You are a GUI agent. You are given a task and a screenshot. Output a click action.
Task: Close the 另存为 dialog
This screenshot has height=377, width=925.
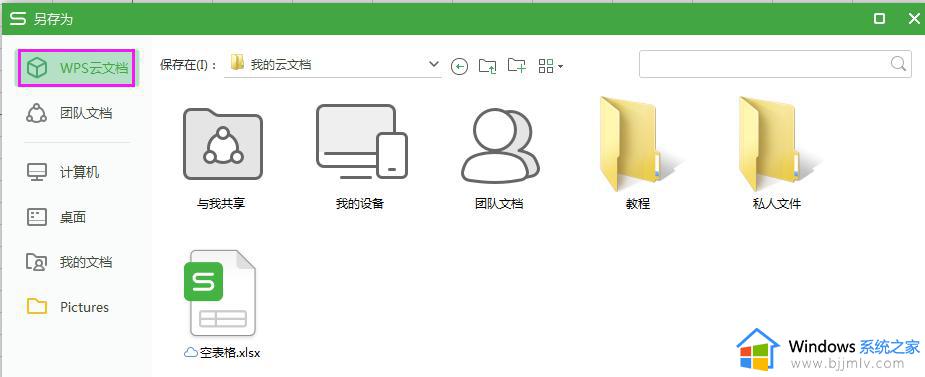(x=913, y=19)
